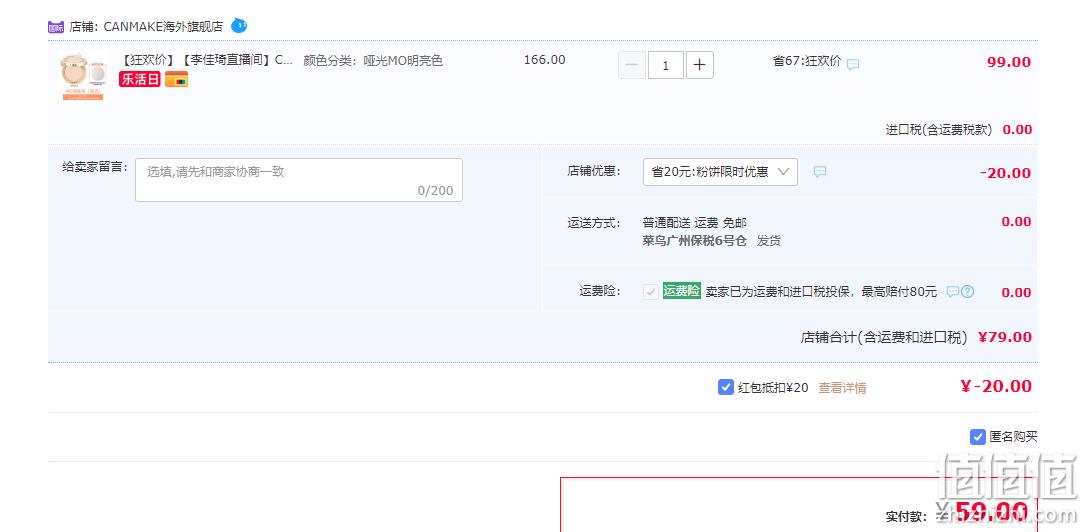
Task: Open the blue Wangwang chat icon
Action: coord(238,26)
